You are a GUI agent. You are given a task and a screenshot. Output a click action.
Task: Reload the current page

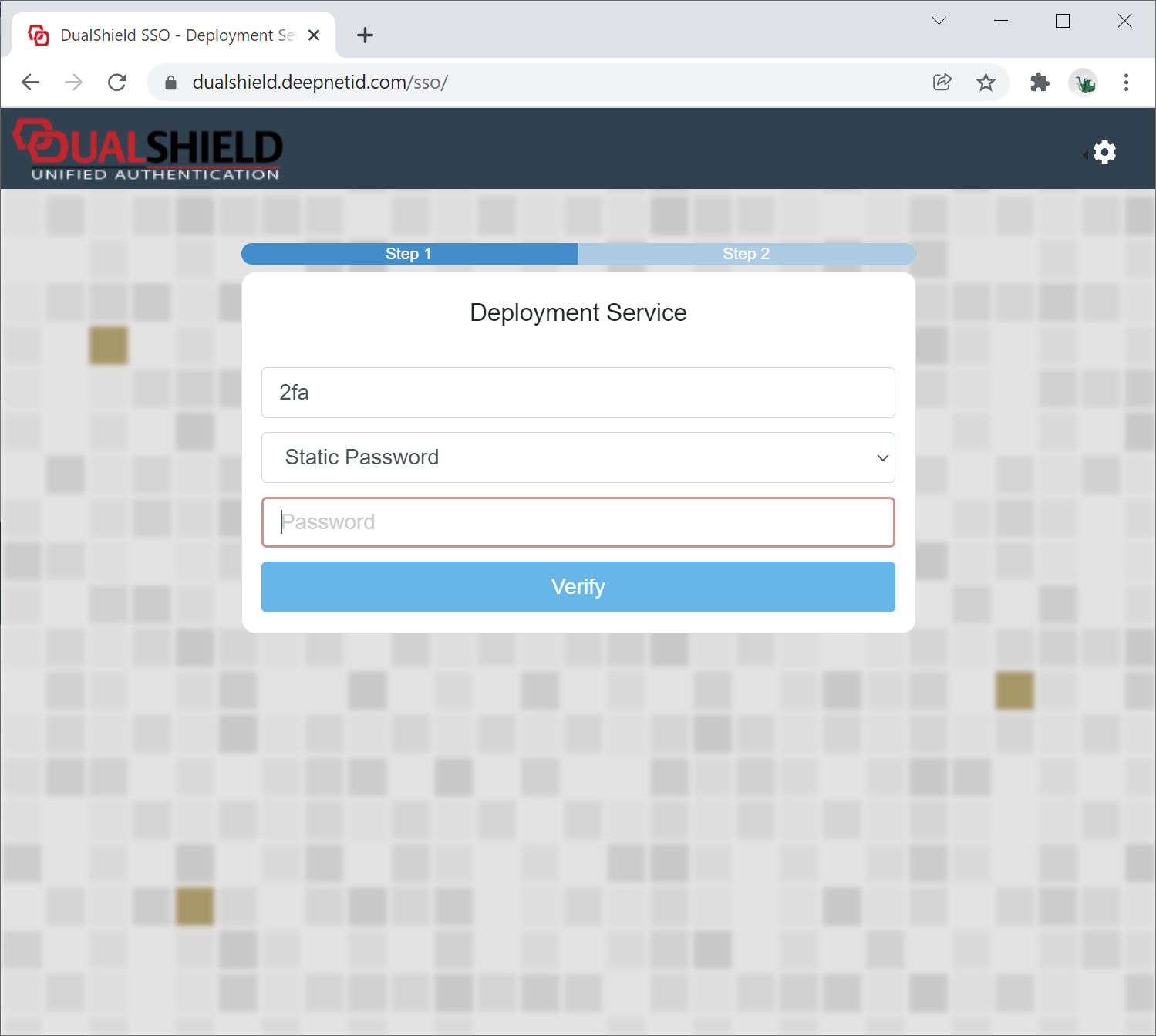click(x=117, y=83)
